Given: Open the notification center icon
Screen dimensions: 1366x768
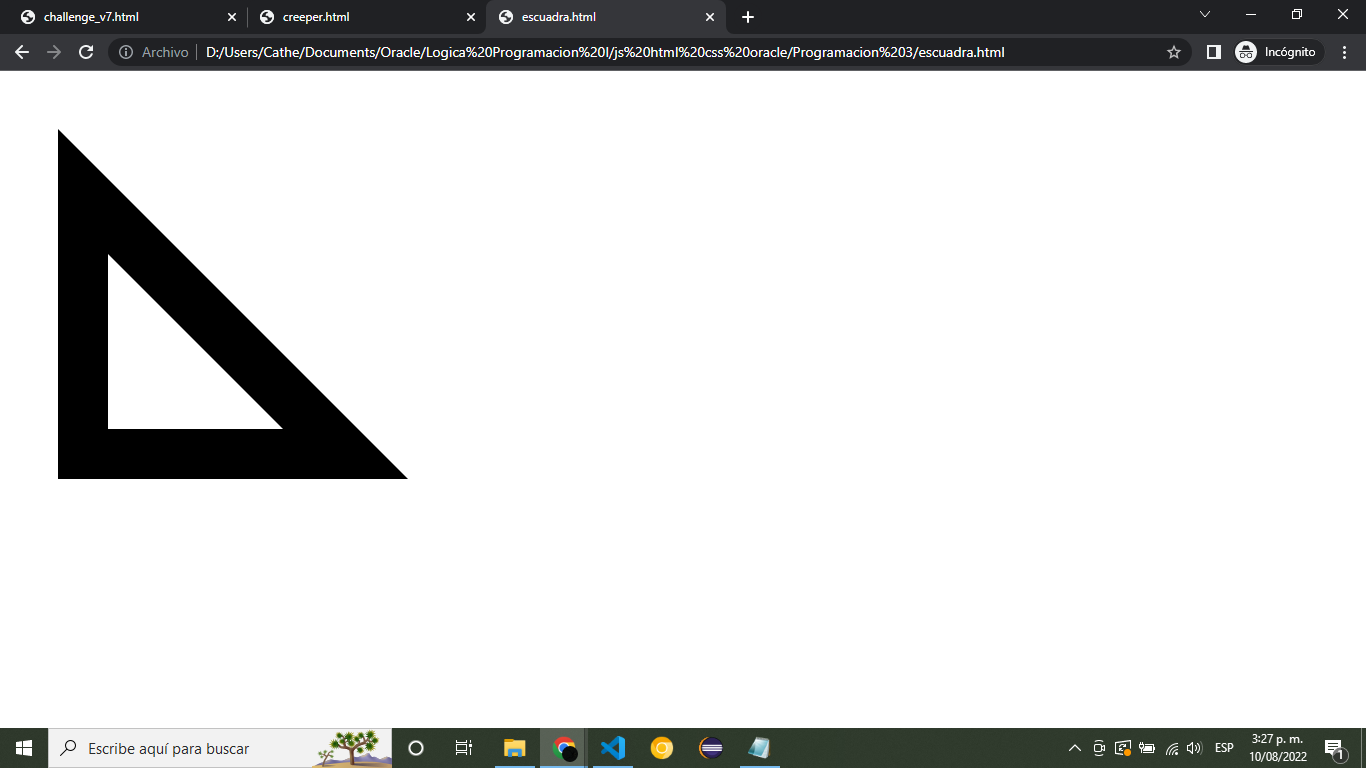Looking at the screenshot, I should pos(1334,748).
